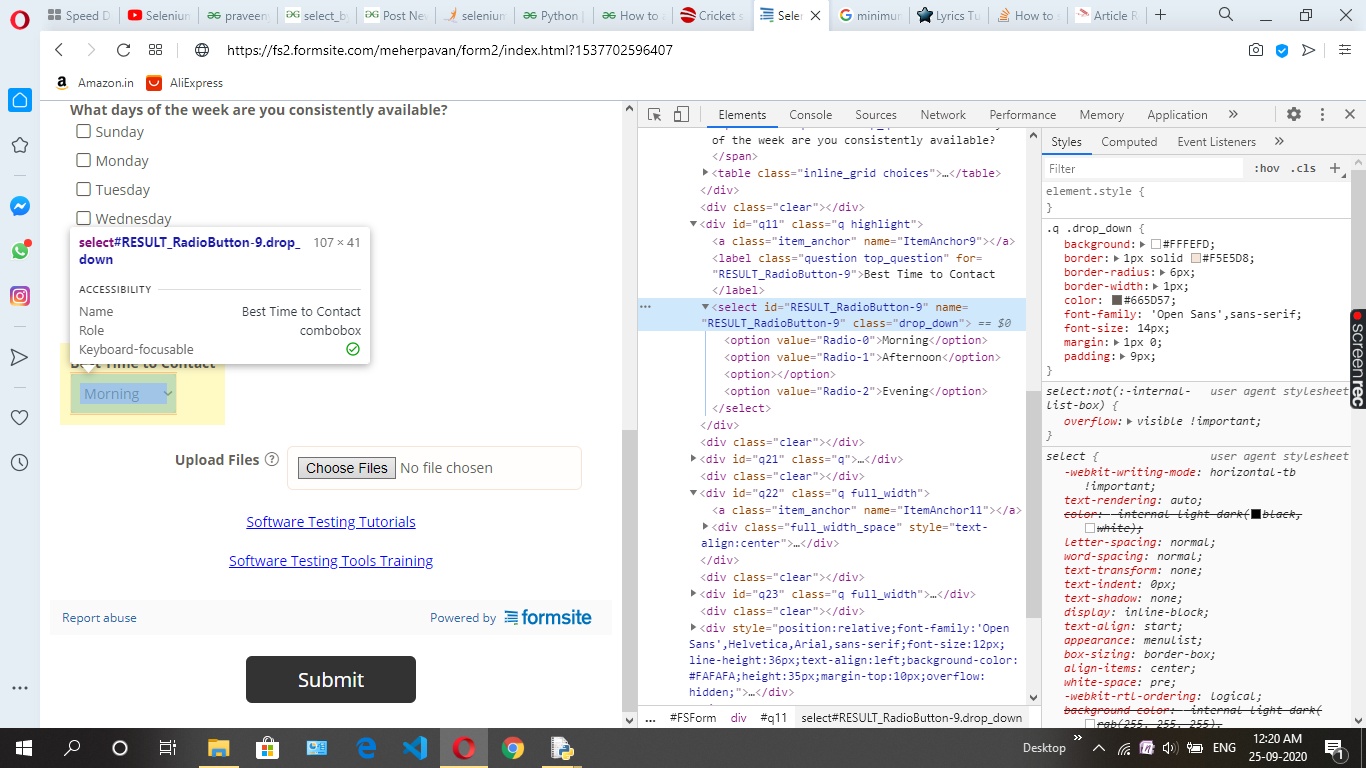This screenshot has width=1366, height=768.
Task: Open Windows notification center
Action: [1334, 748]
